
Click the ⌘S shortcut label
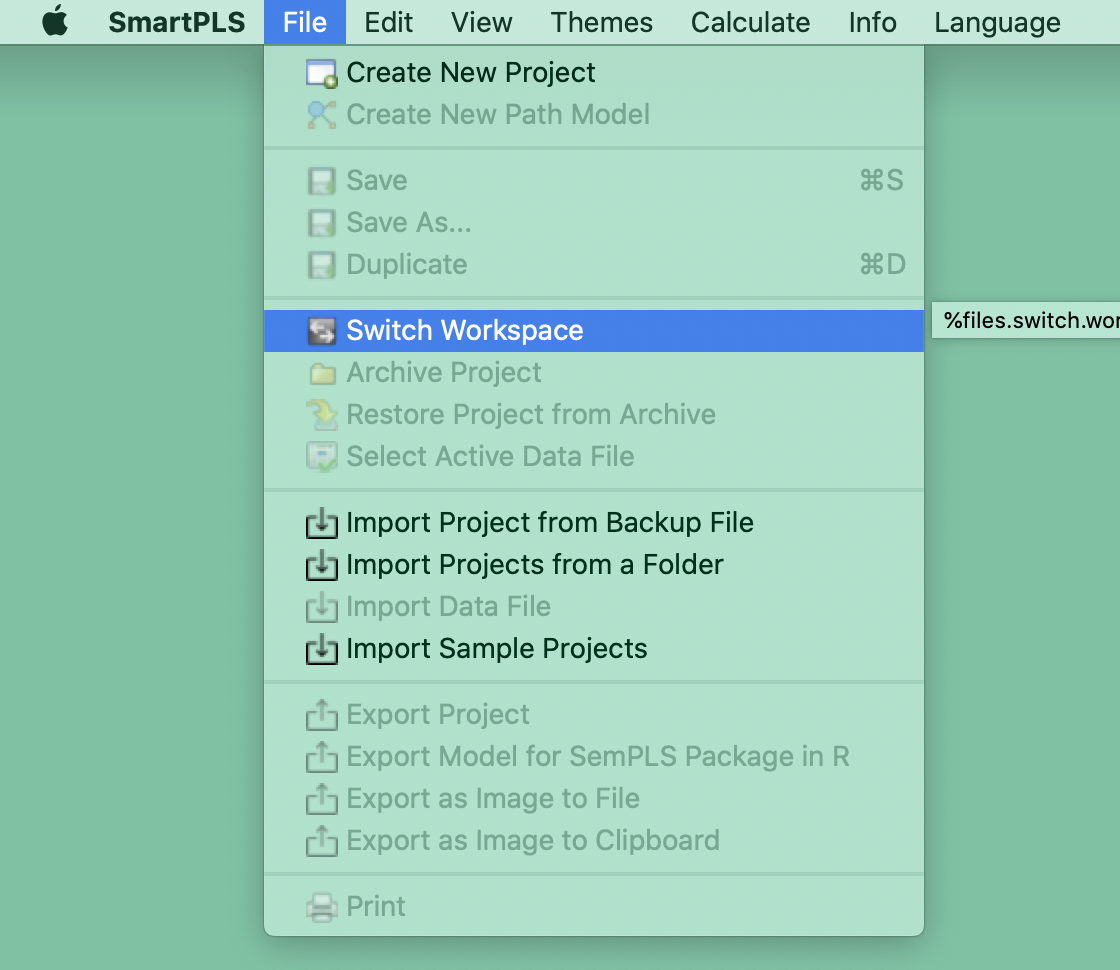[x=881, y=181]
